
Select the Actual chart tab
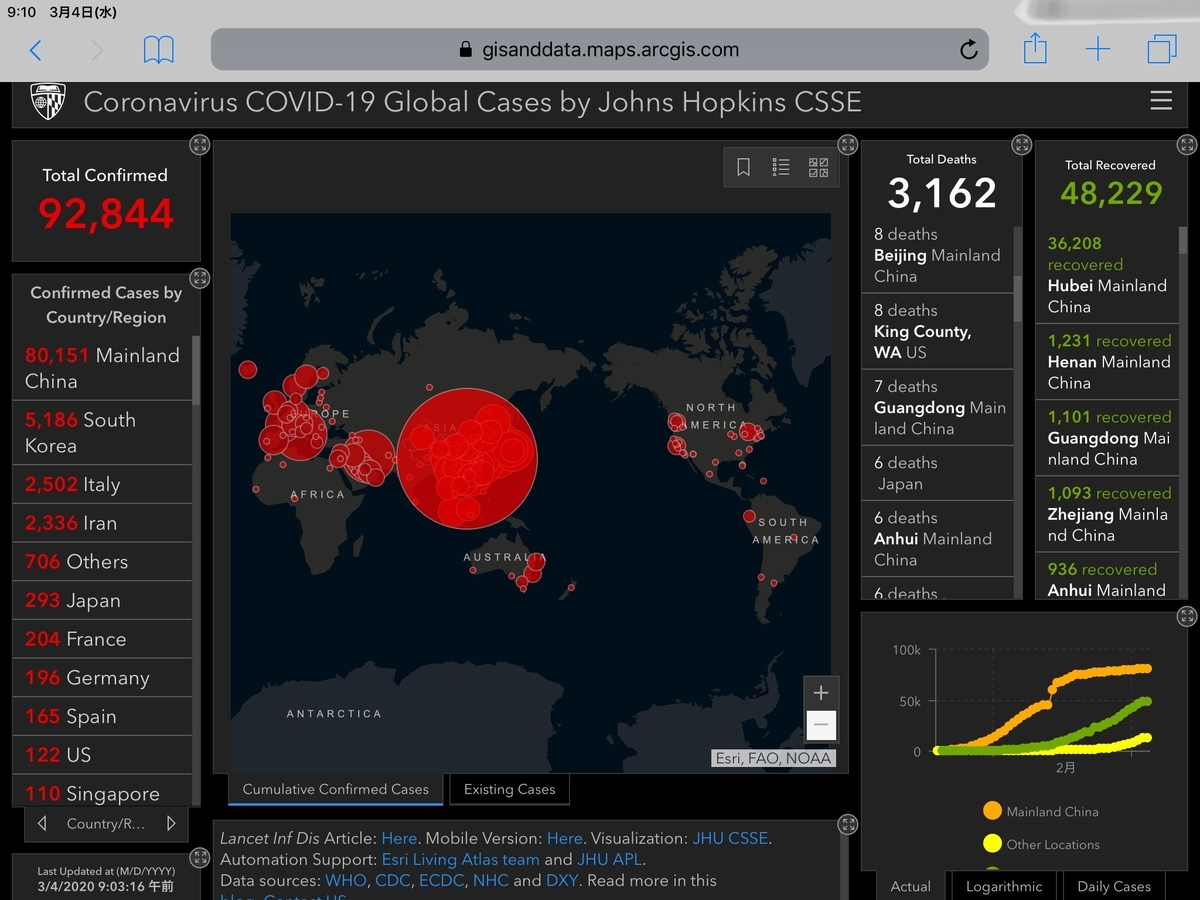click(x=910, y=886)
